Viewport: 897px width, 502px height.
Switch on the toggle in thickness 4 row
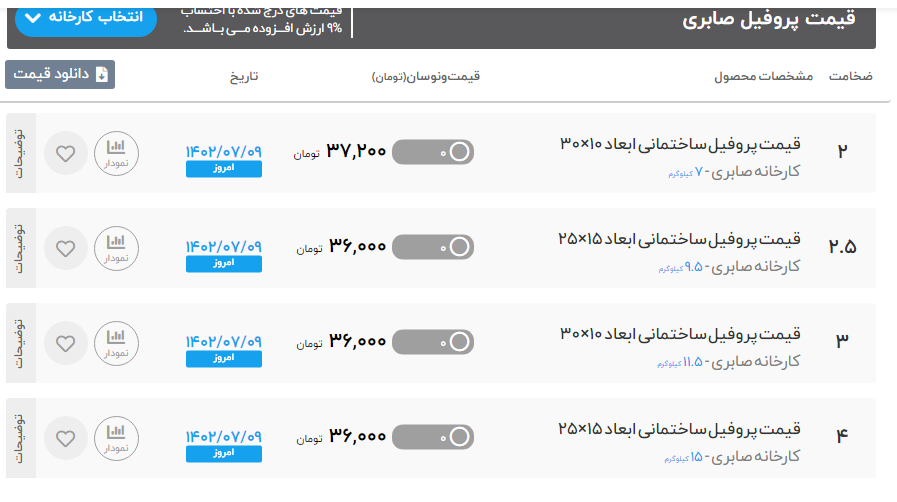(x=432, y=437)
